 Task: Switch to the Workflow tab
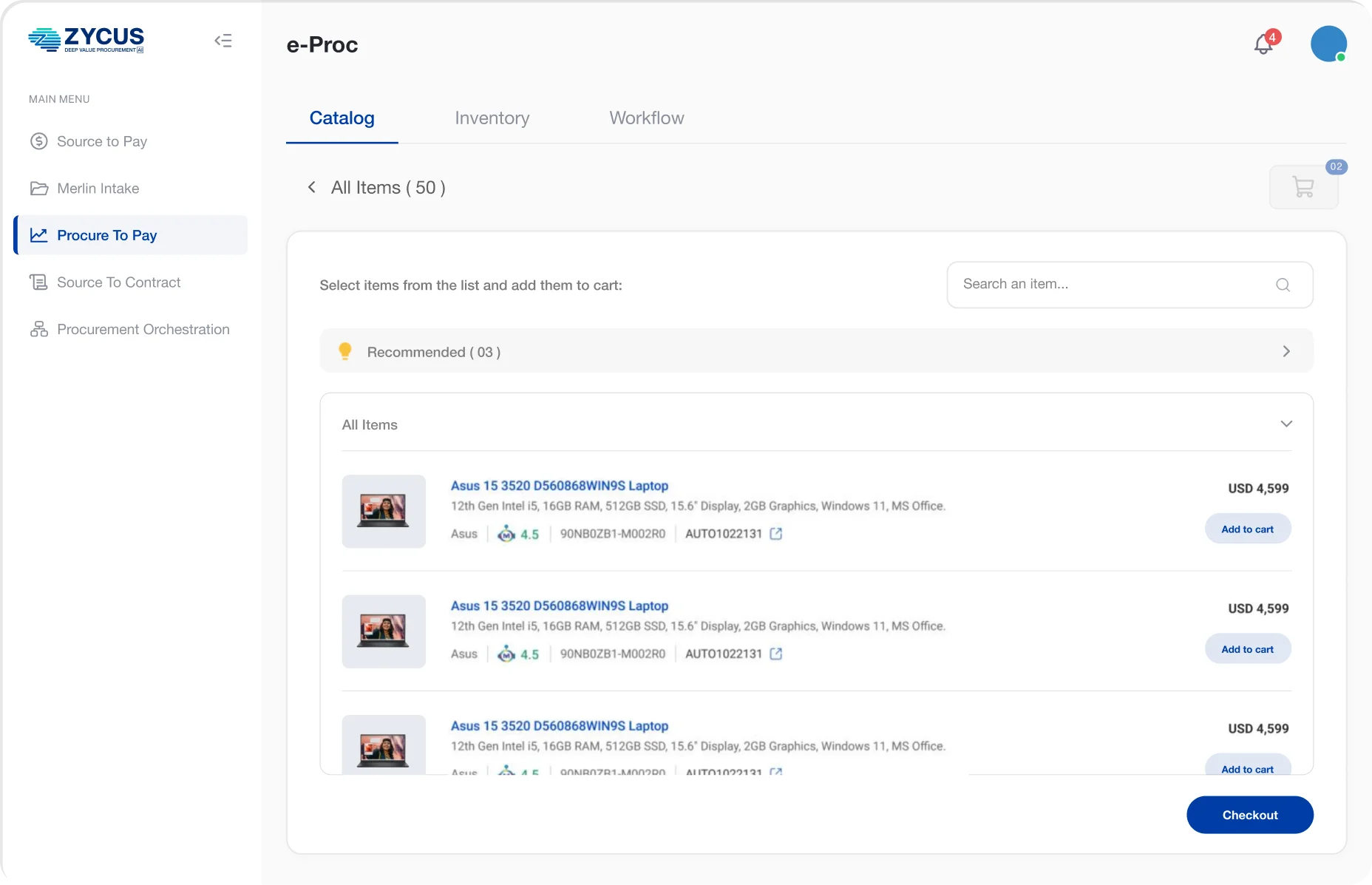tap(646, 118)
